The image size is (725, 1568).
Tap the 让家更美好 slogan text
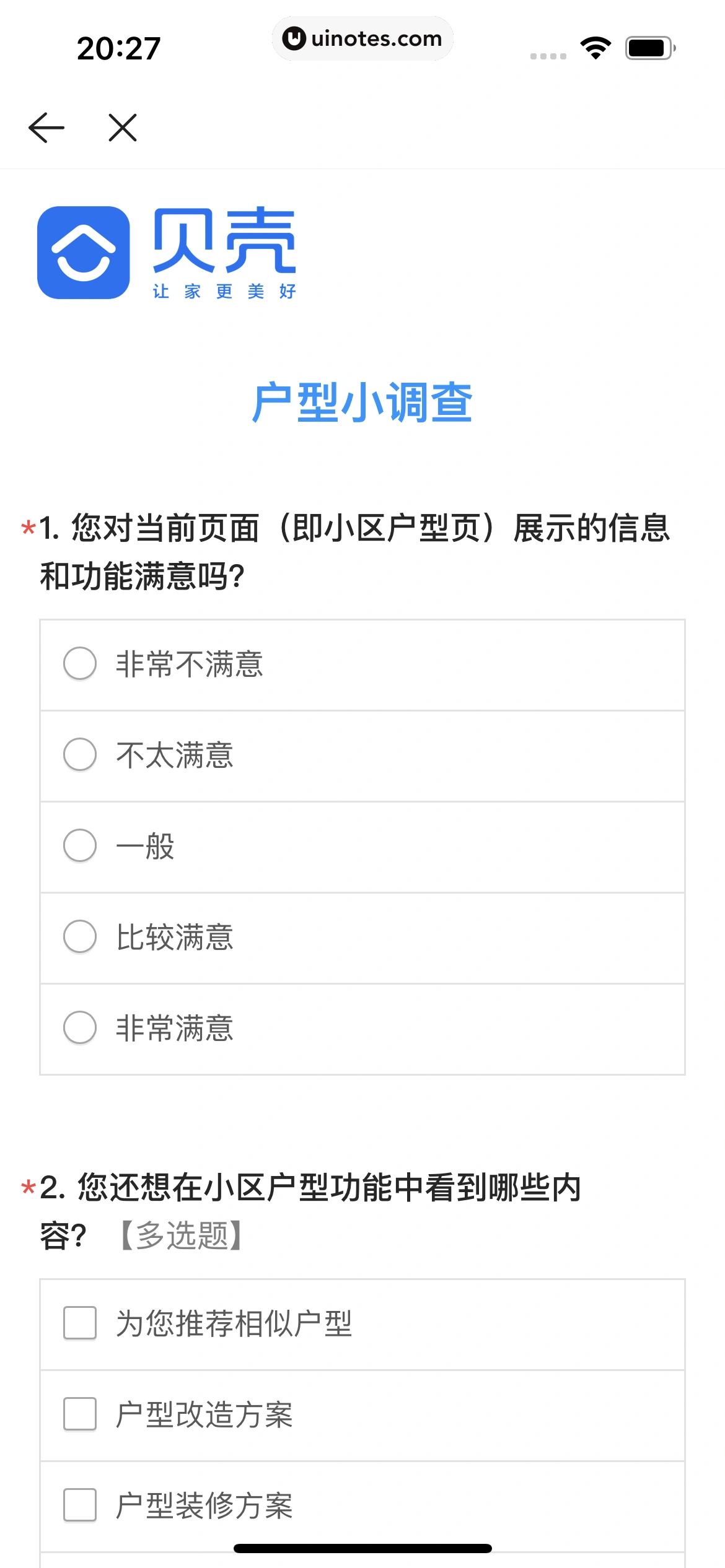[224, 291]
